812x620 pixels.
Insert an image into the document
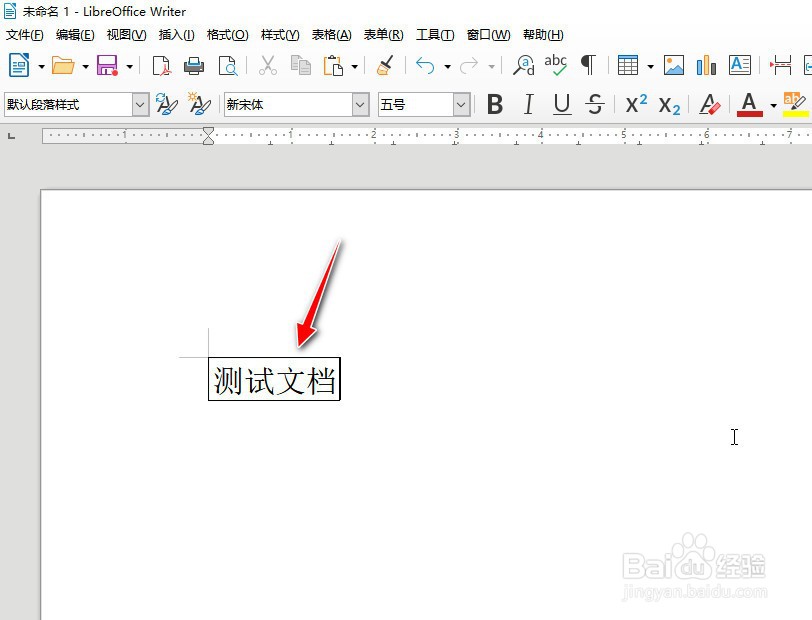[x=673, y=65]
